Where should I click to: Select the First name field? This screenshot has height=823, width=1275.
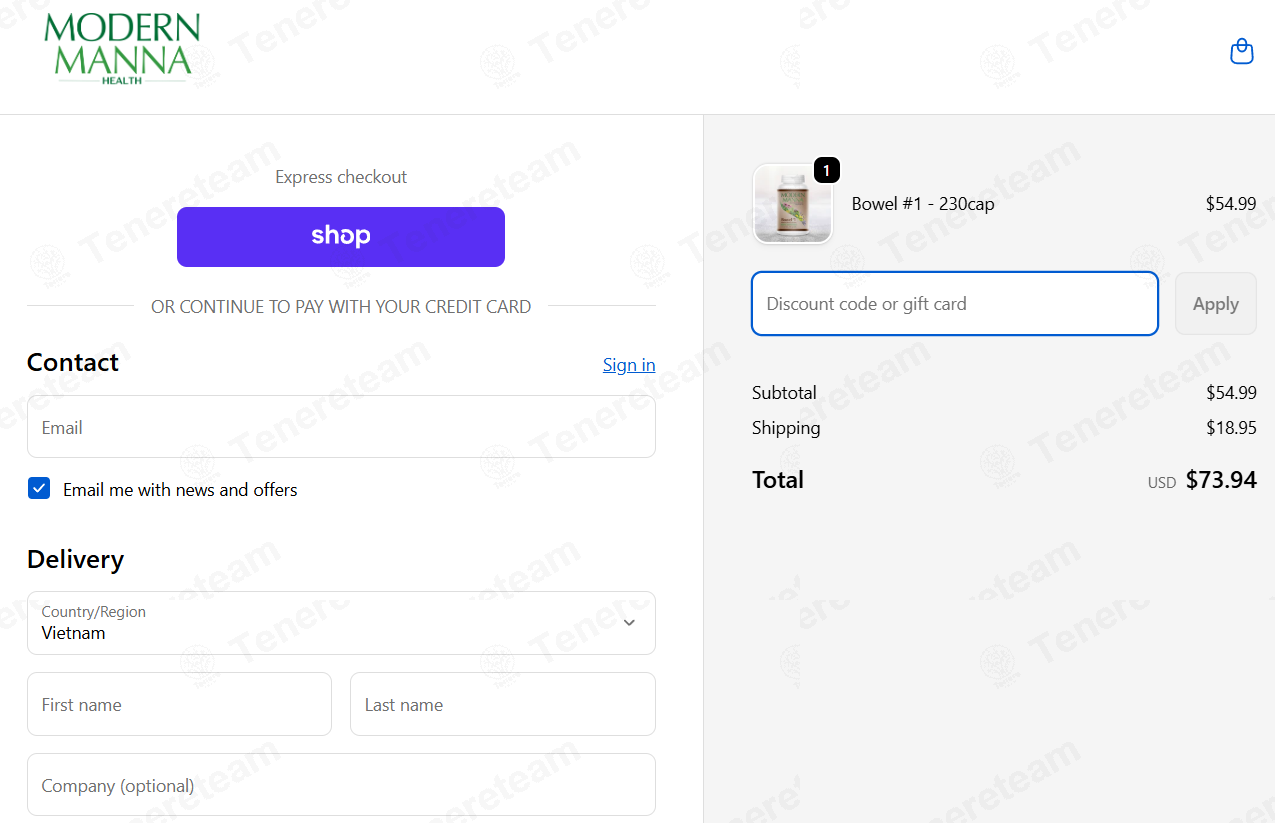179,704
